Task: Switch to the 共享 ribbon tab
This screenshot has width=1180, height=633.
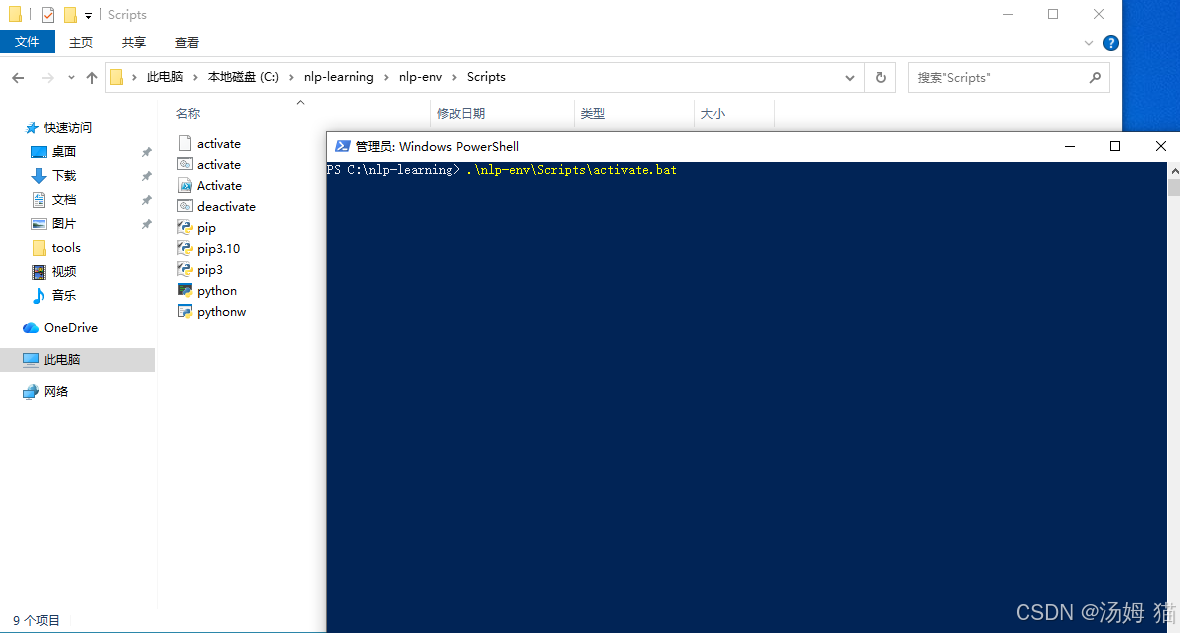Action: [134, 42]
